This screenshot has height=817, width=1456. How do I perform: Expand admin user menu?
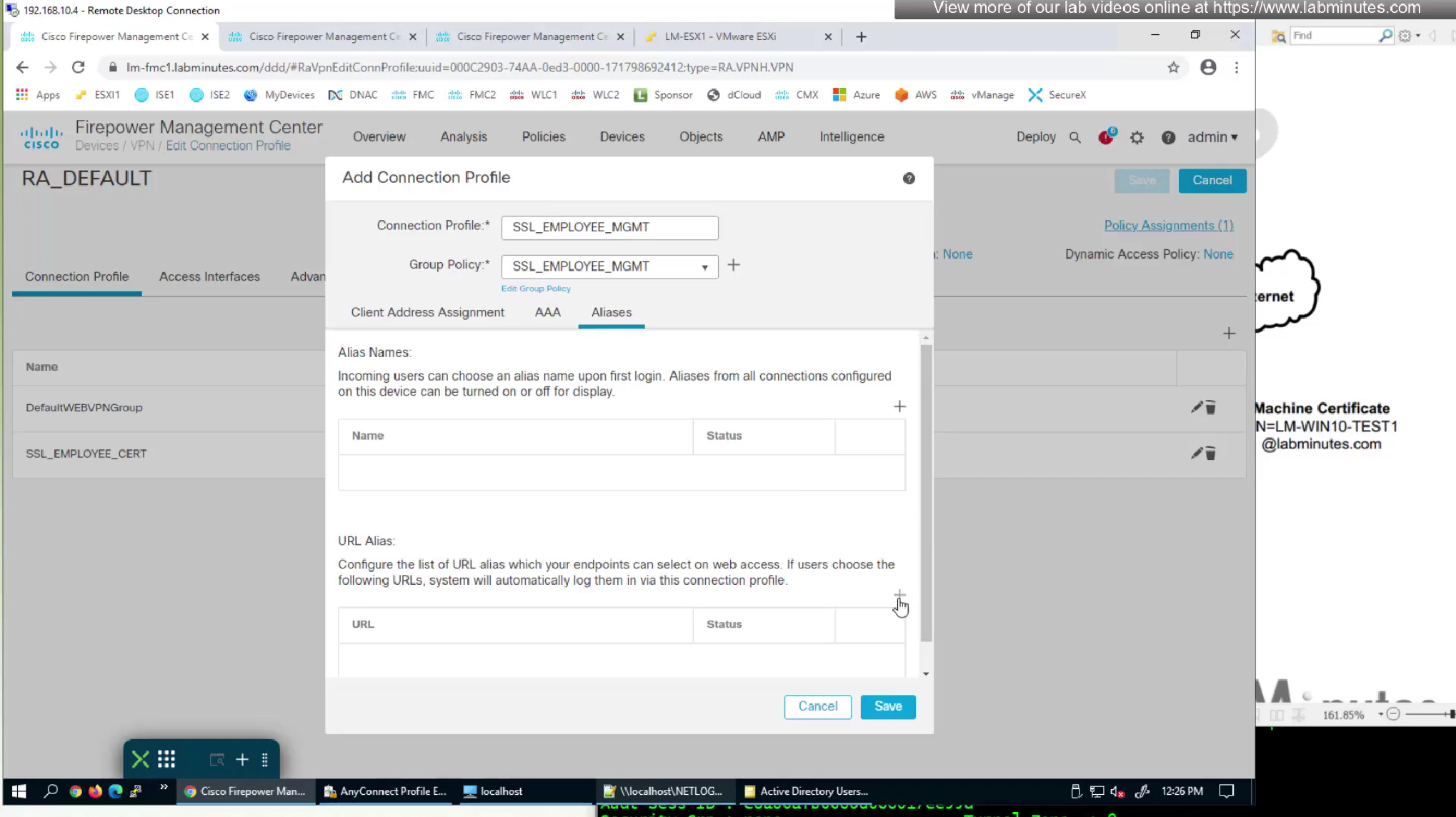[1212, 137]
